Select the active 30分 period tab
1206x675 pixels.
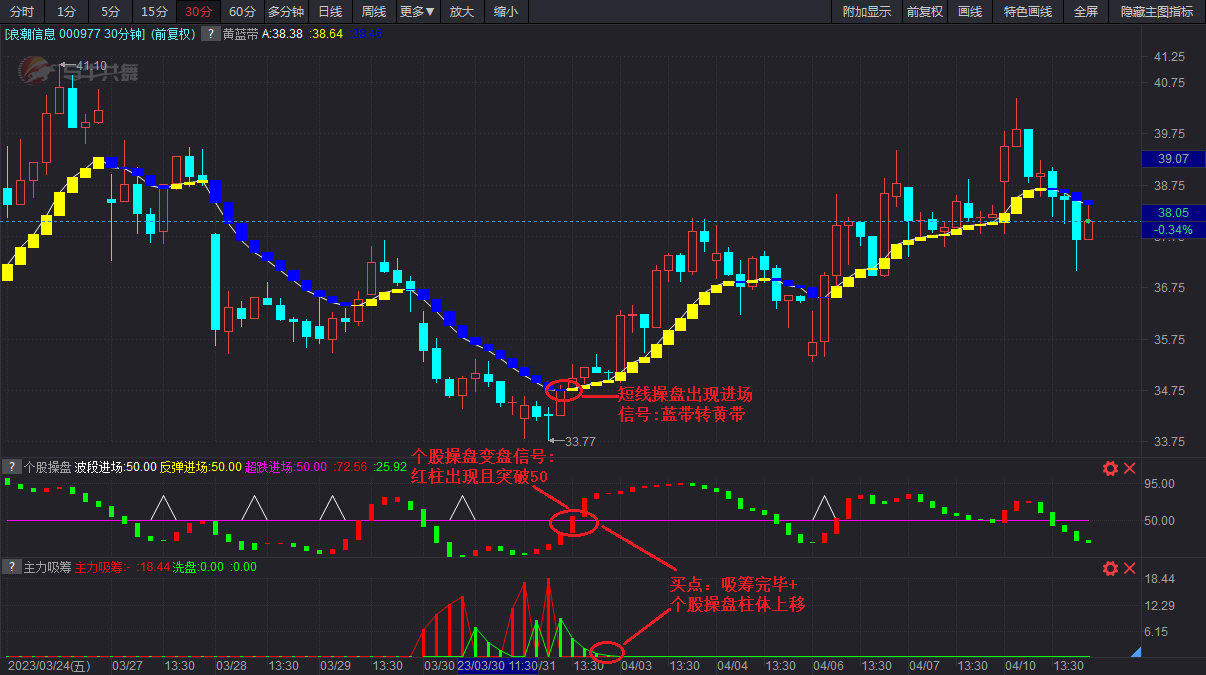click(x=198, y=12)
